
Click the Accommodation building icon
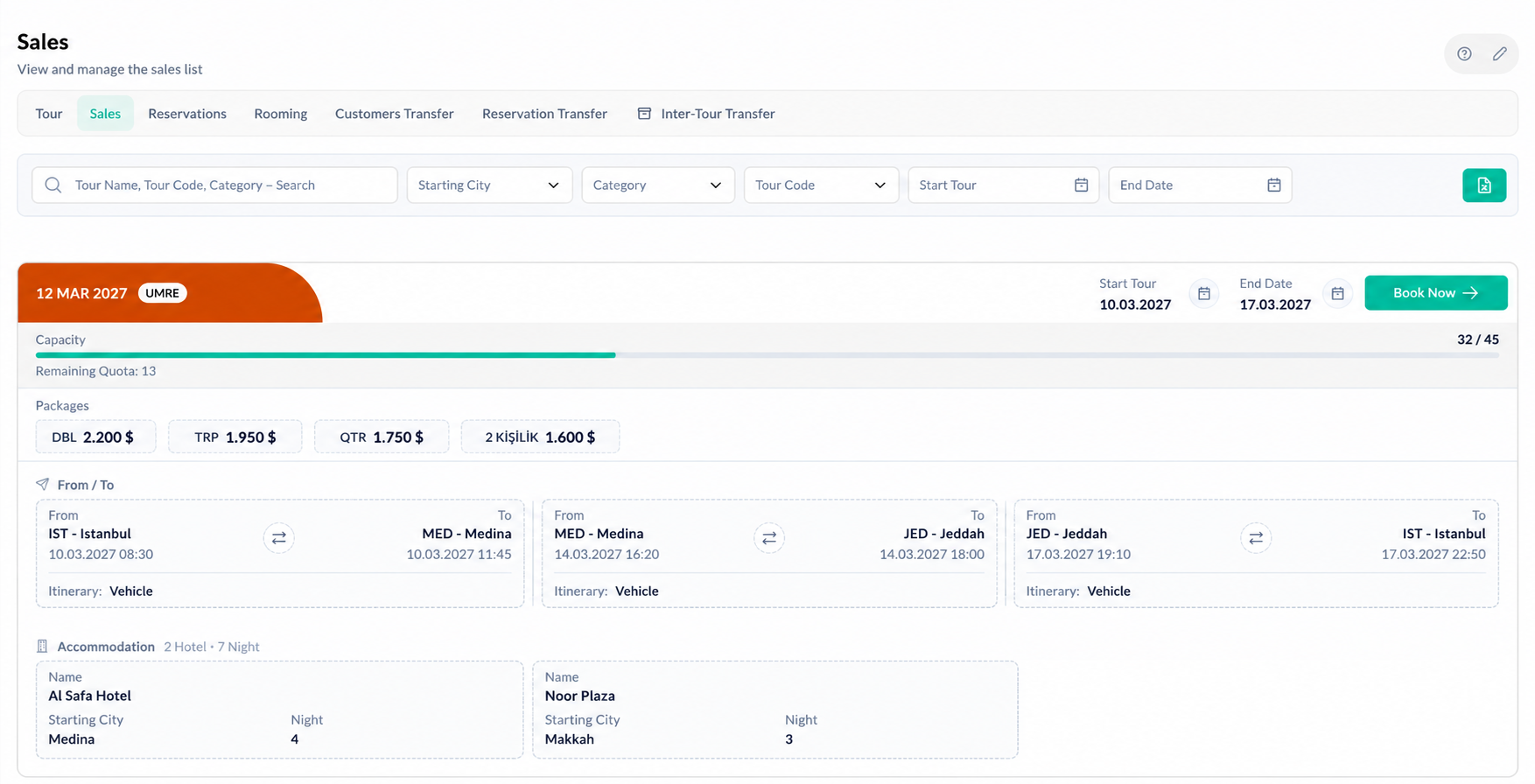pyautogui.click(x=42, y=647)
